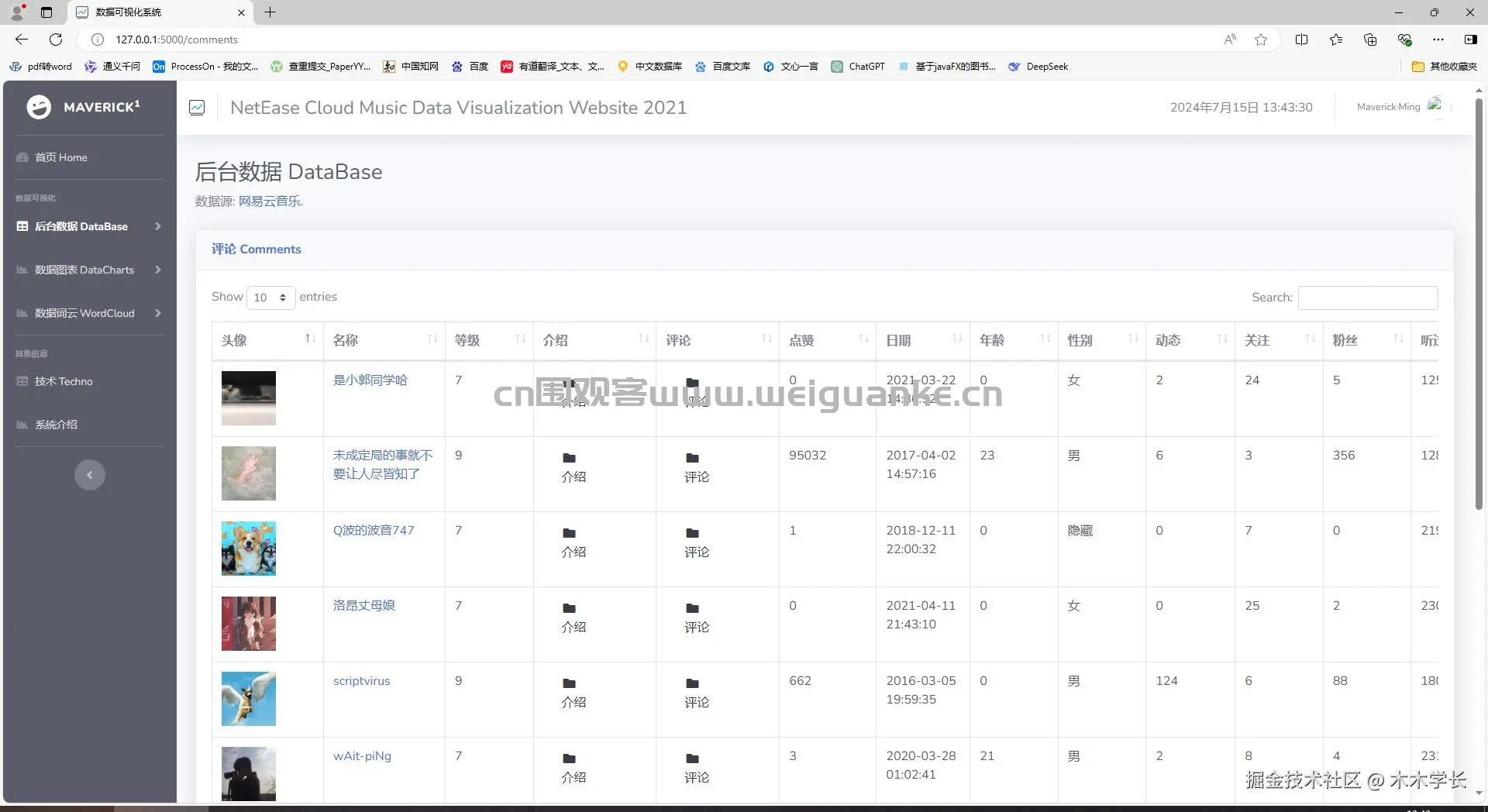Reload the page with refresh icon

pyautogui.click(x=56, y=40)
